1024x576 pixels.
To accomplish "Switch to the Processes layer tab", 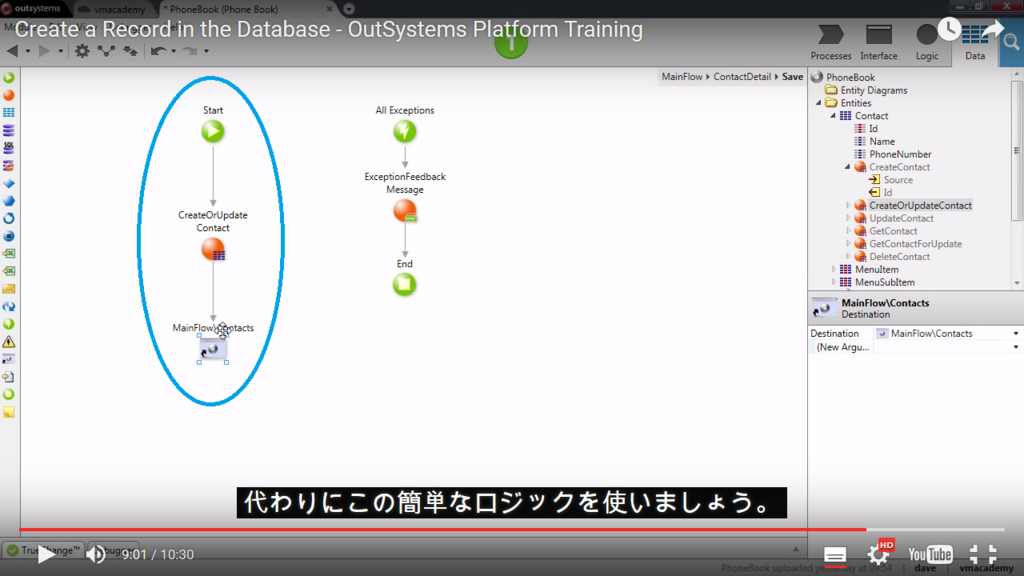I will point(831,43).
